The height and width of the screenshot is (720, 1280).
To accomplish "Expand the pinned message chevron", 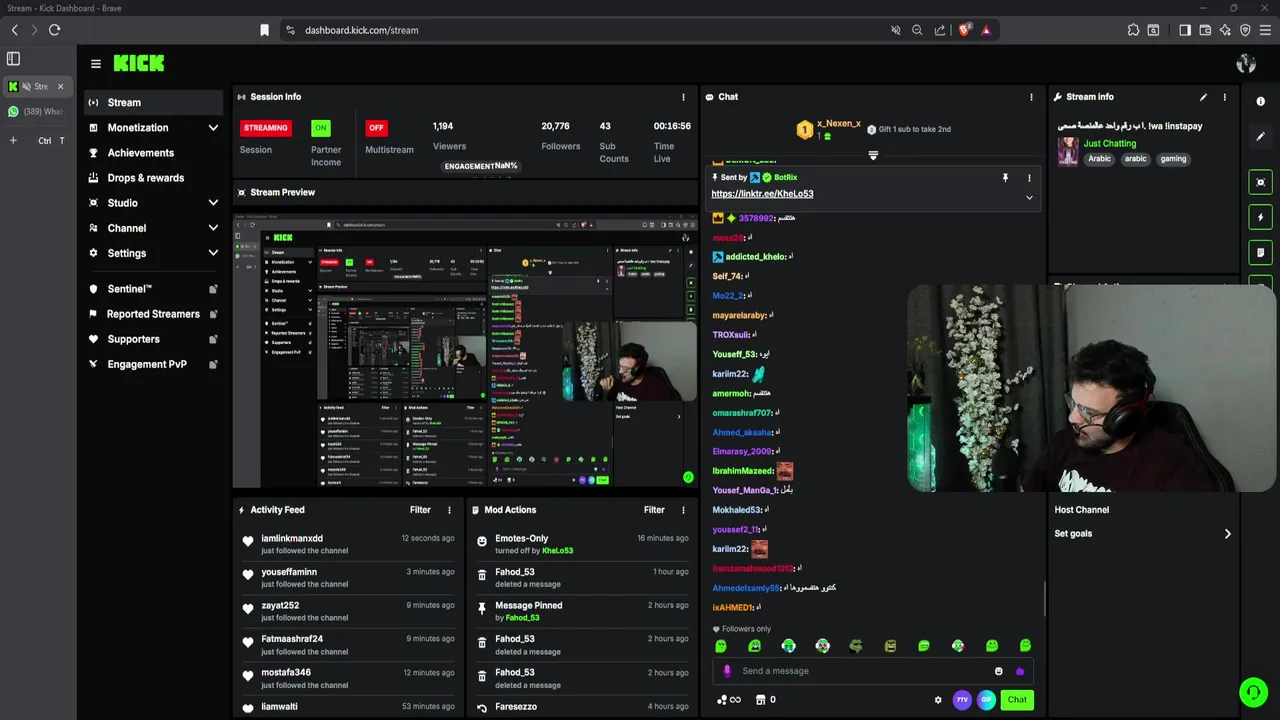I will coord(1029,198).
